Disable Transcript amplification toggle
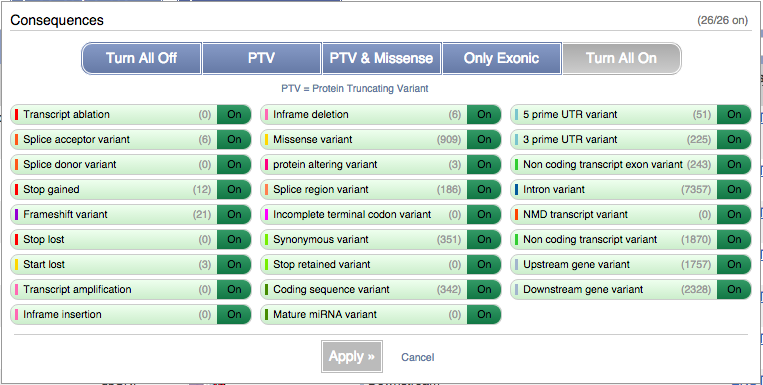The height and width of the screenshot is (385, 763). coord(234,290)
